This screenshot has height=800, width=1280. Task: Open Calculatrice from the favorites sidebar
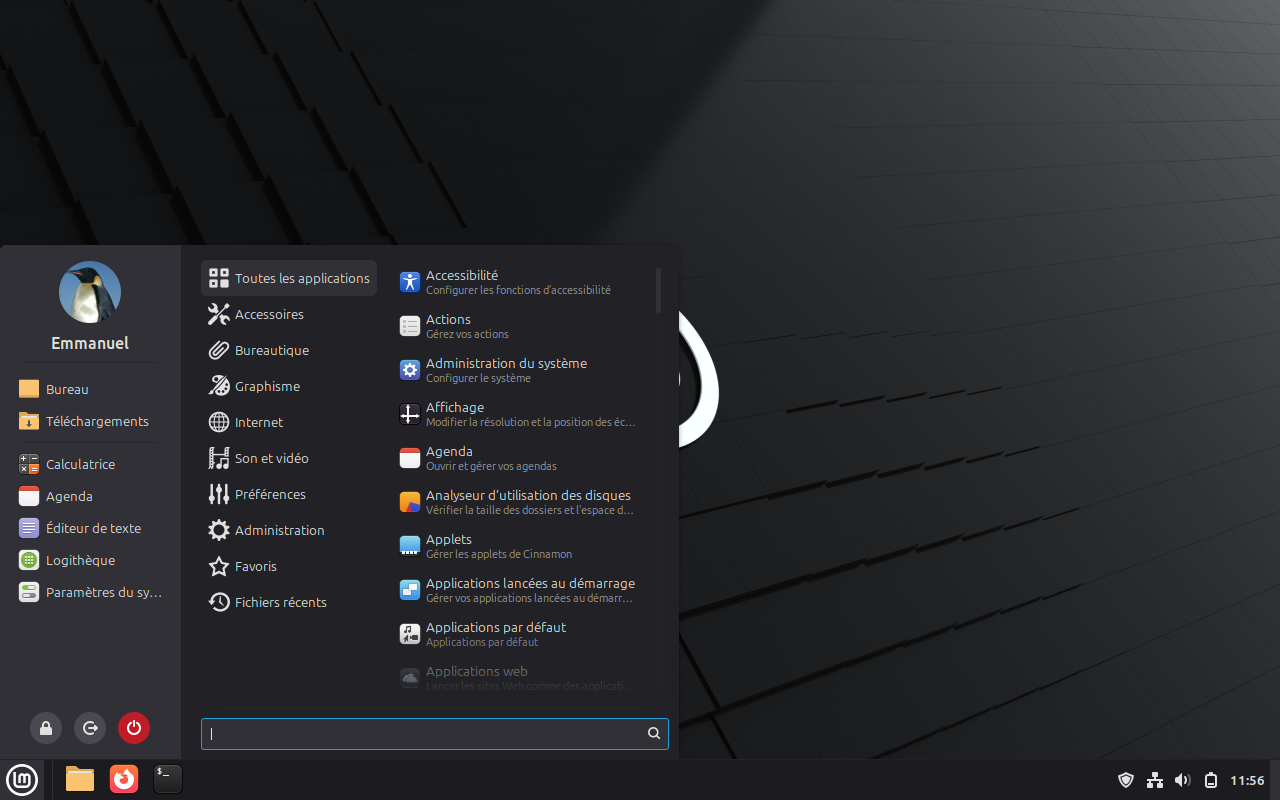[90, 464]
